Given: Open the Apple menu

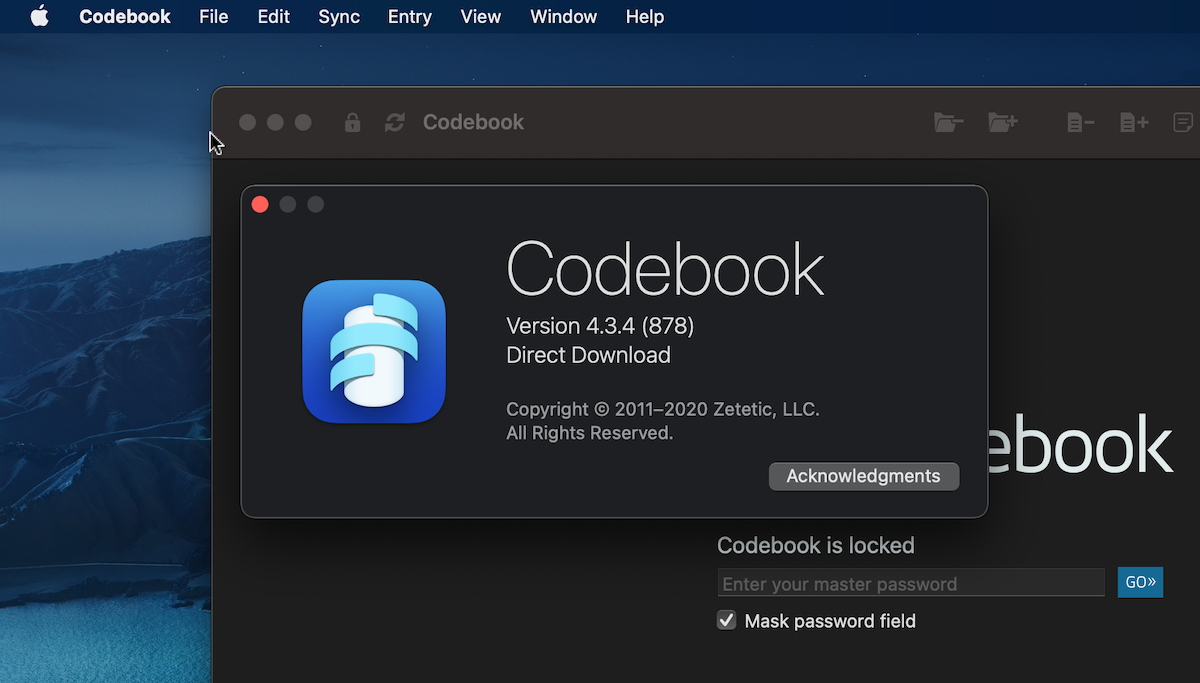Looking at the screenshot, I should (39, 16).
